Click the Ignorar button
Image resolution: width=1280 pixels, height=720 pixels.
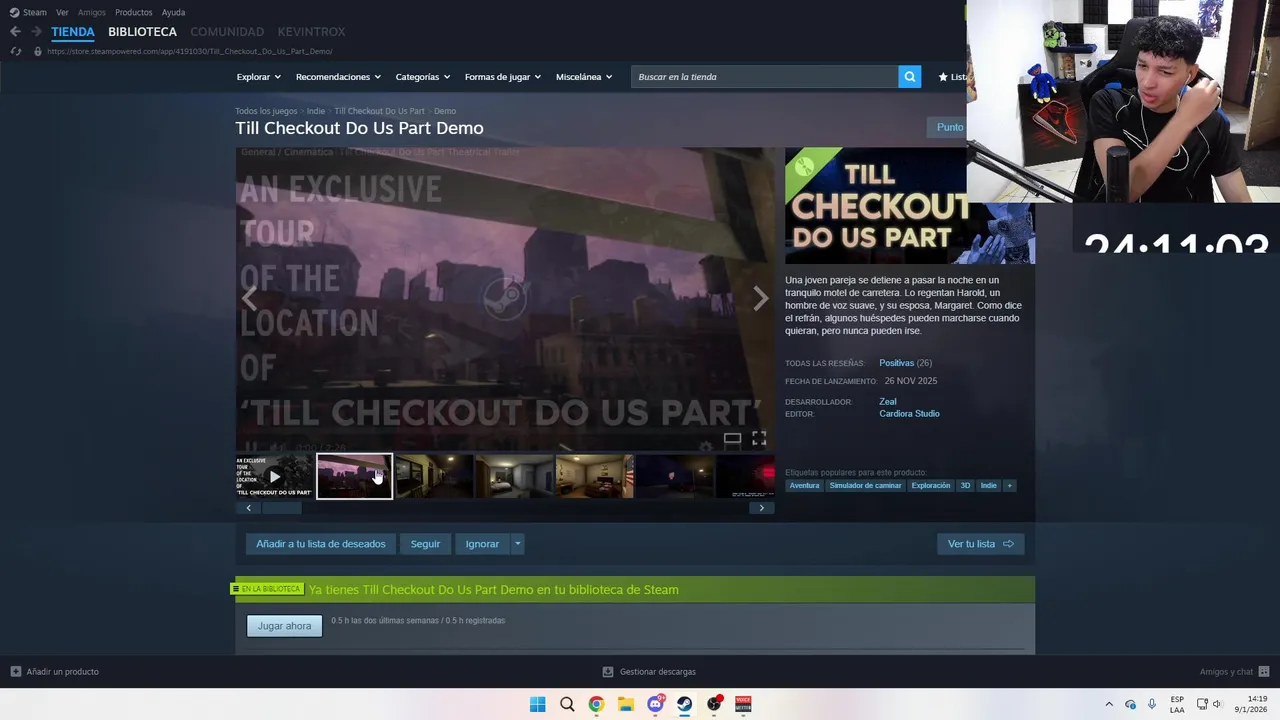click(482, 544)
